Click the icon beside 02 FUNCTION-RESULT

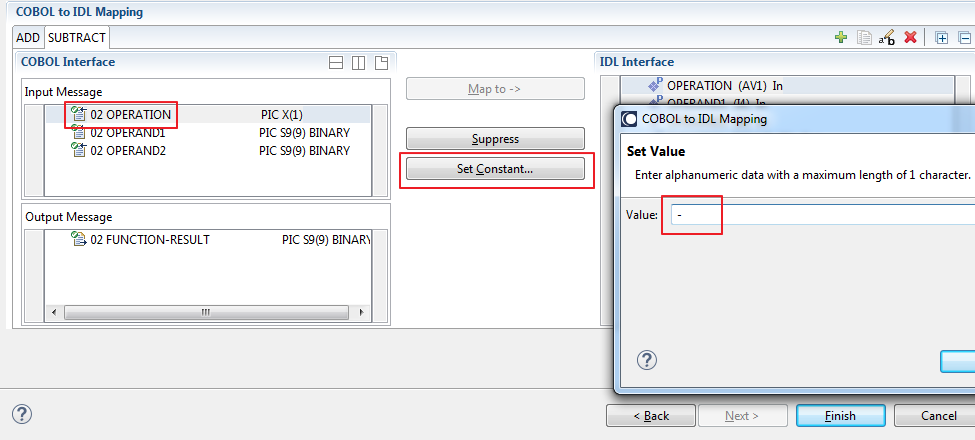point(79,239)
